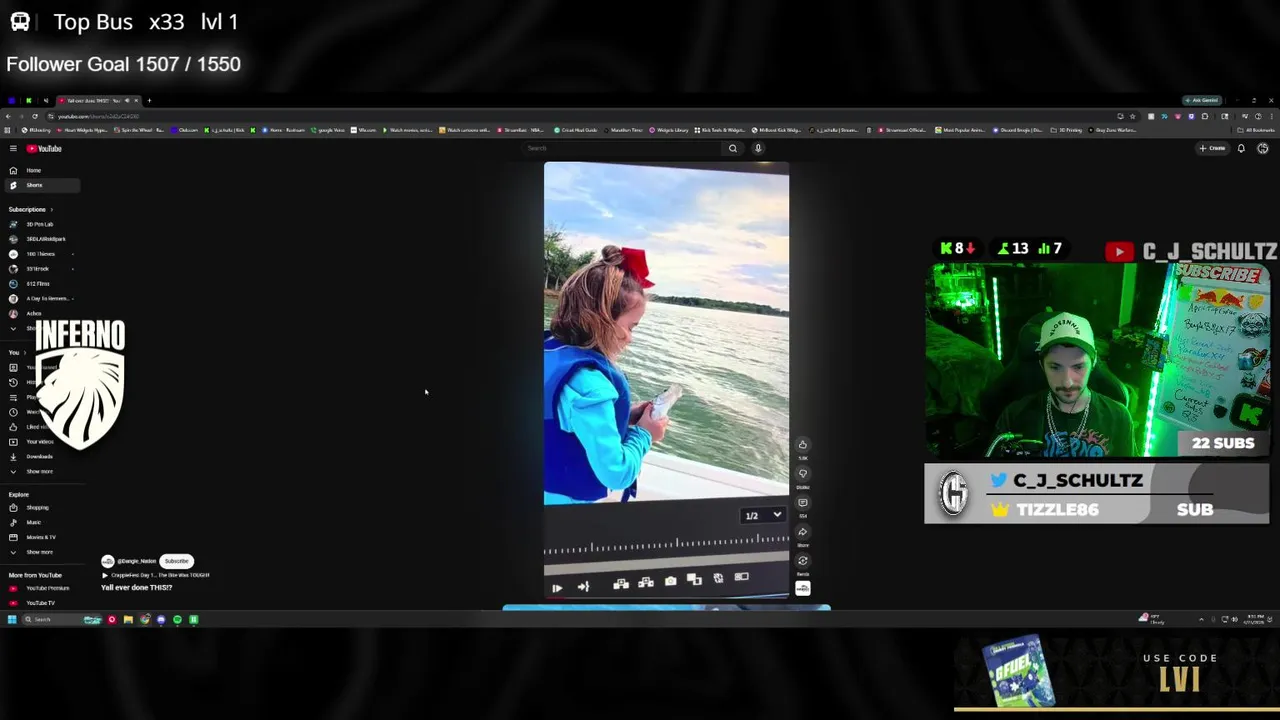Click the browser back arrow
The width and height of the screenshot is (1280, 720).
(8, 116)
